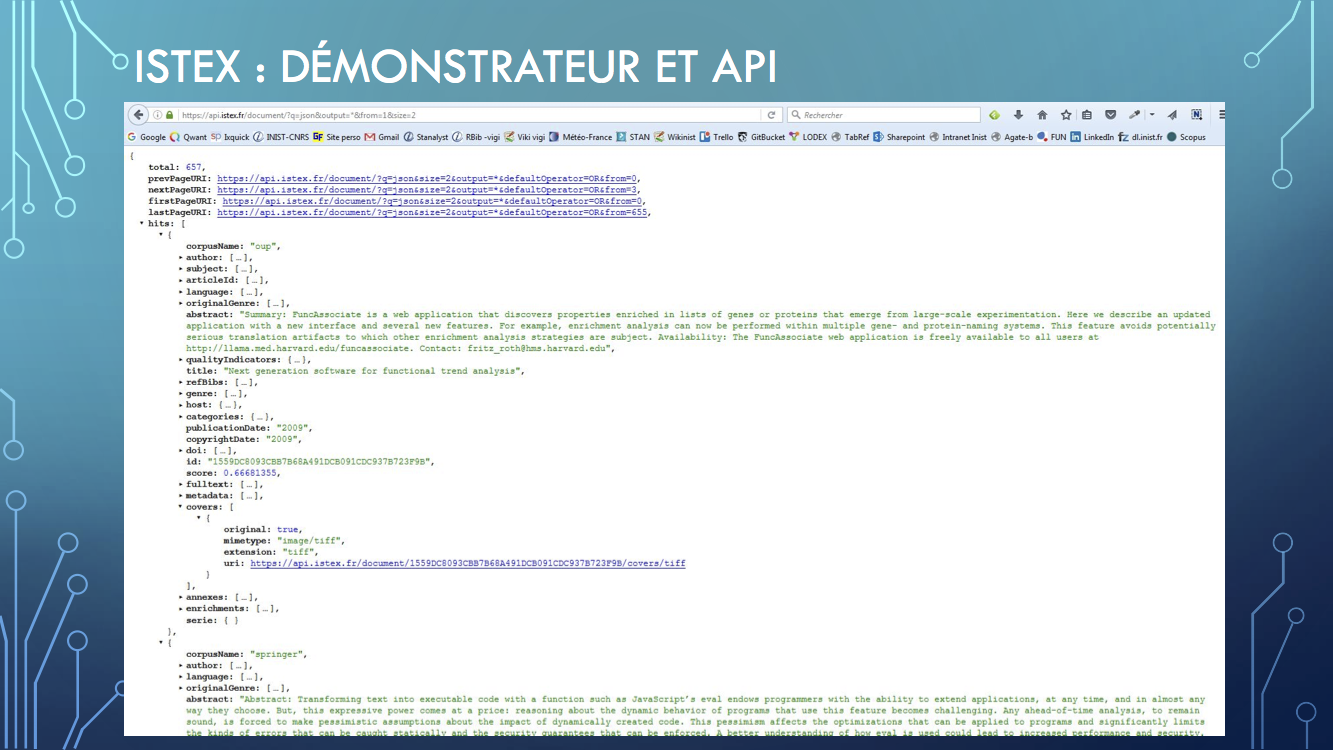The height and width of the screenshot is (750, 1333).
Task: Click the Rechercher search box
Action: point(883,115)
